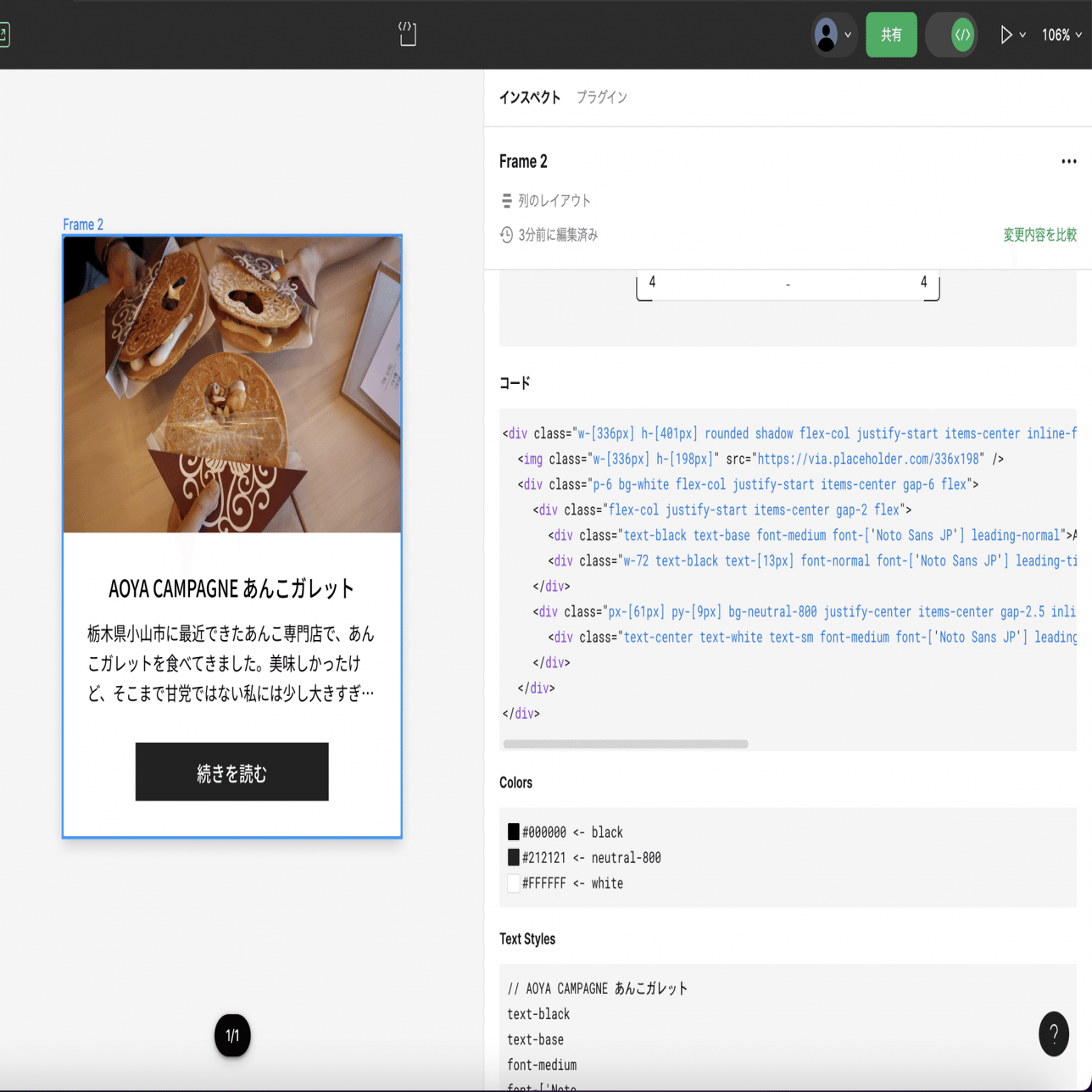Start presentation with the play icon
The image size is (1092, 1092).
point(1006,35)
